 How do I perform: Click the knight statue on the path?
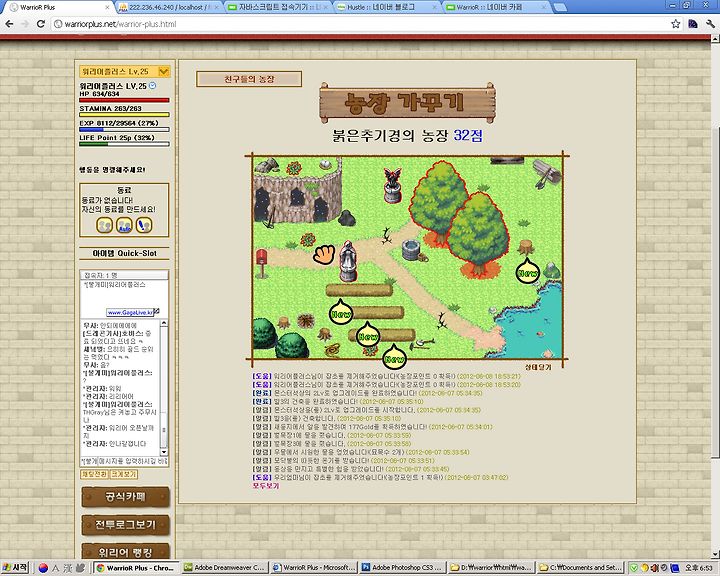(x=348, y=260)
